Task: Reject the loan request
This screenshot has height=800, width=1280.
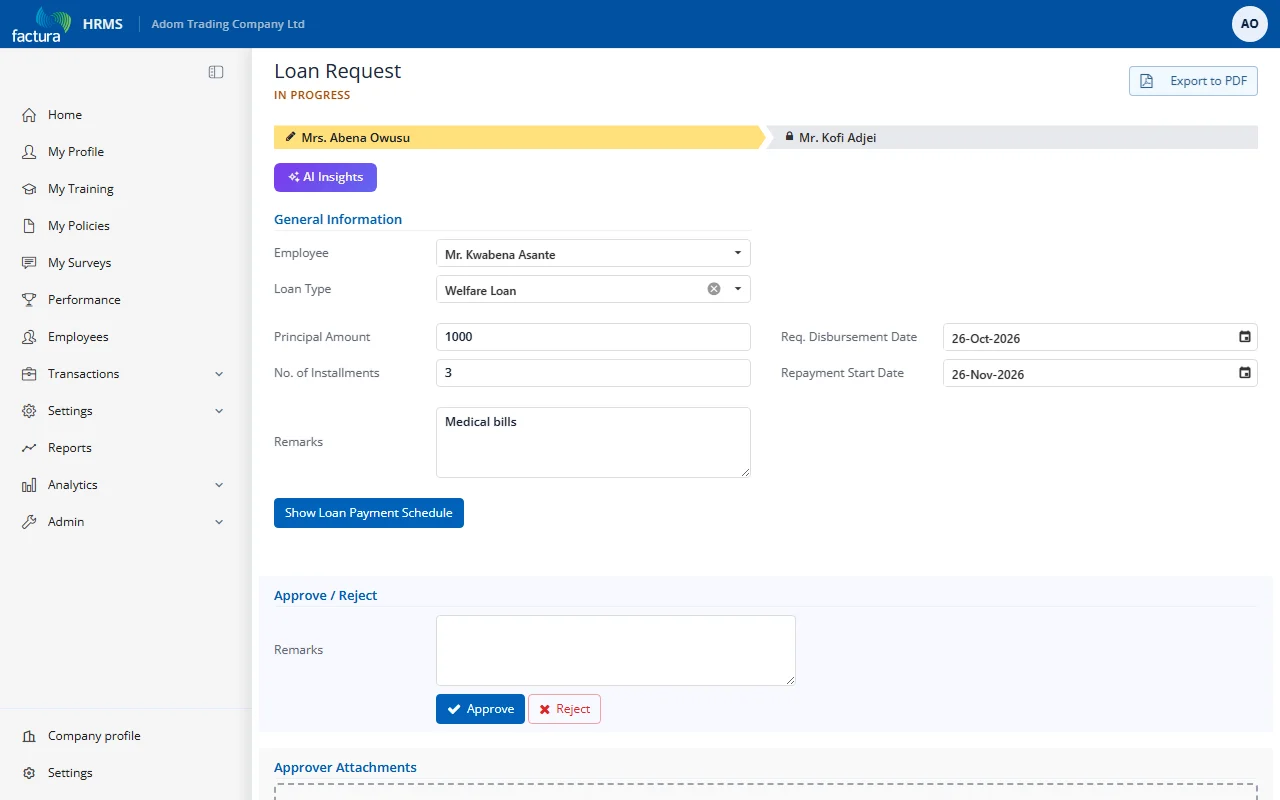Action: 564,709
